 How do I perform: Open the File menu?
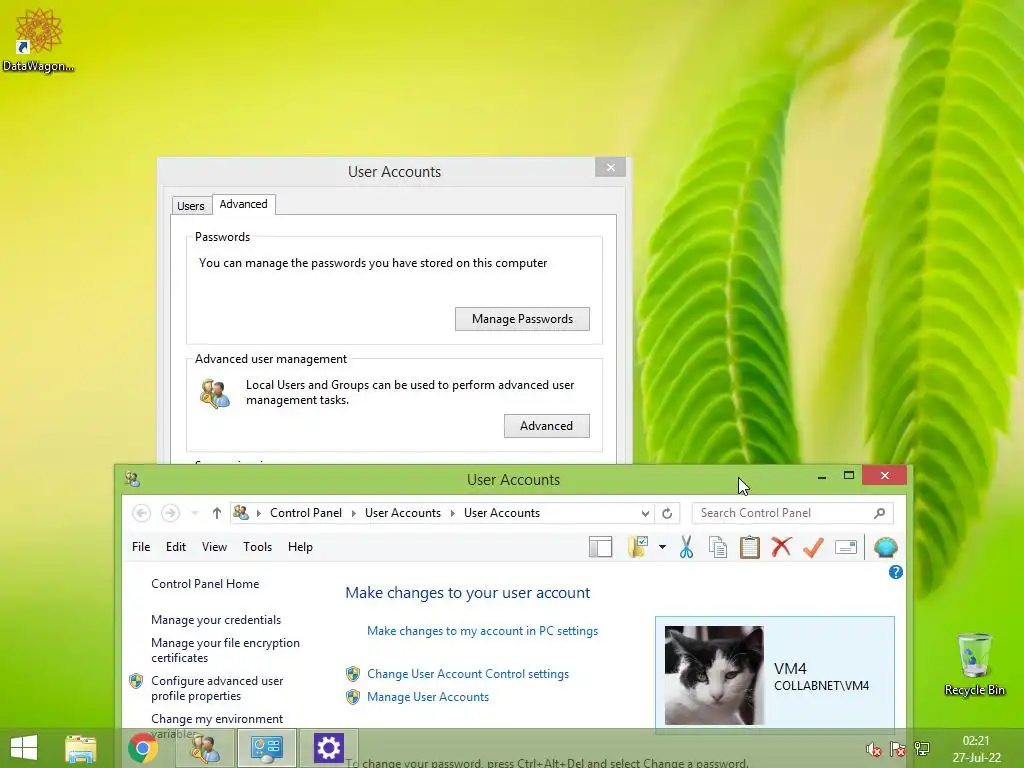pos(141,547)
